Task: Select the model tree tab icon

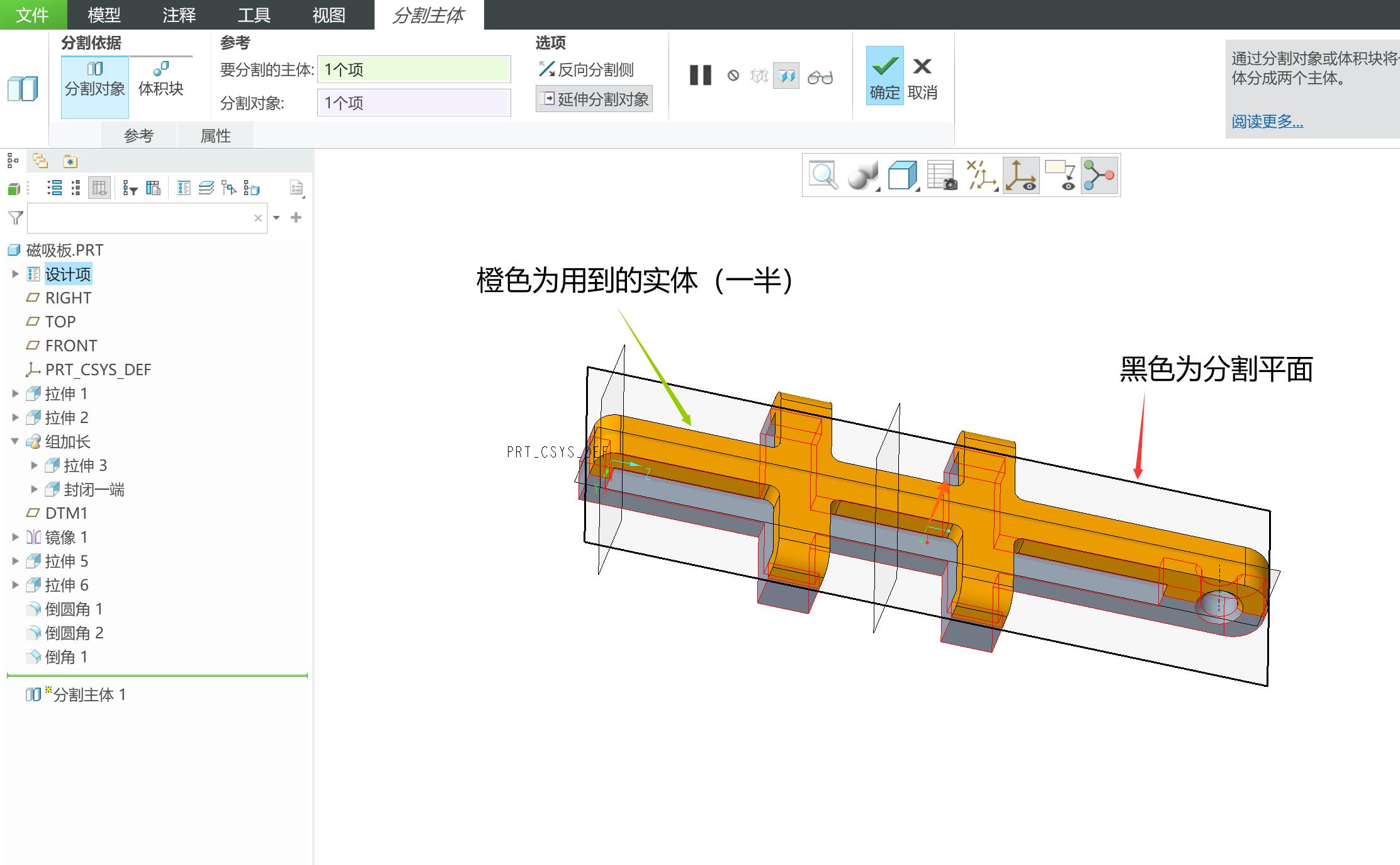Action: point(13,161)
